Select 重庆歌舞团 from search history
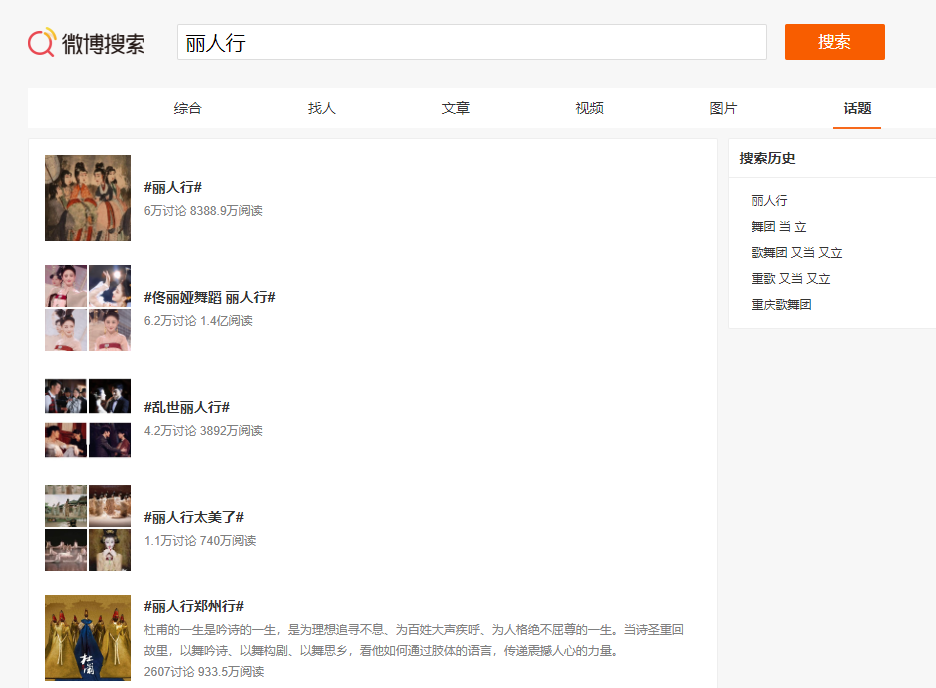The image size is (936, 688). (781, 305)
